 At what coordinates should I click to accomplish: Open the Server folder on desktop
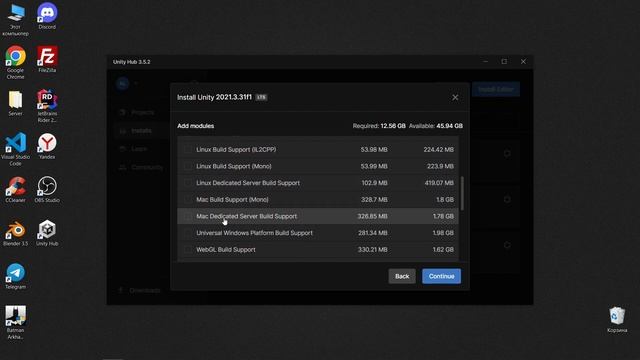click(x=16, y=103)
